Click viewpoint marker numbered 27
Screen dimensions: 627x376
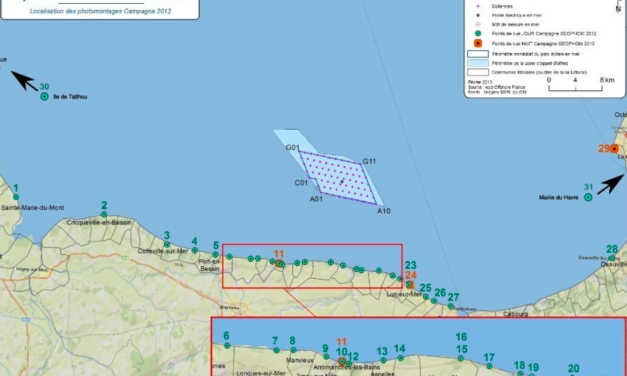tap(451, 306)
